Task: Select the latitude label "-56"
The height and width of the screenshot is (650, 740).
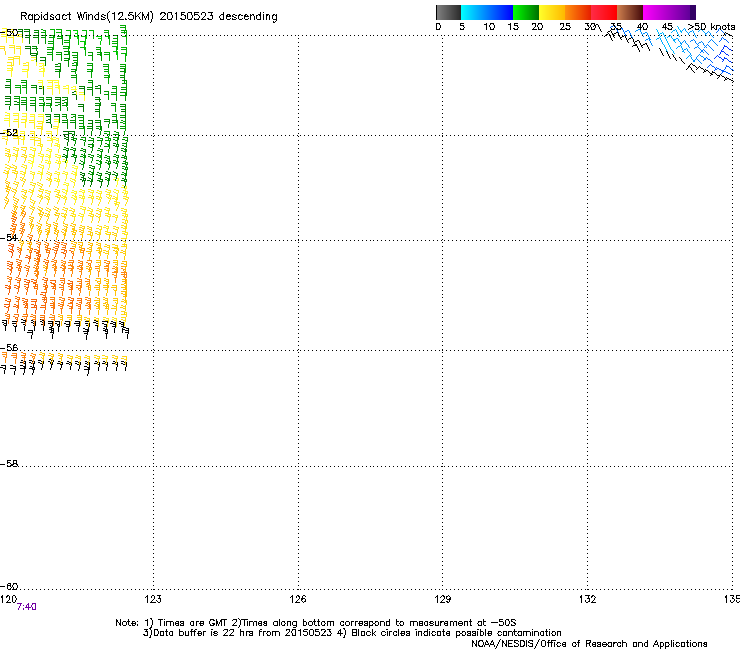Action: 9,347
